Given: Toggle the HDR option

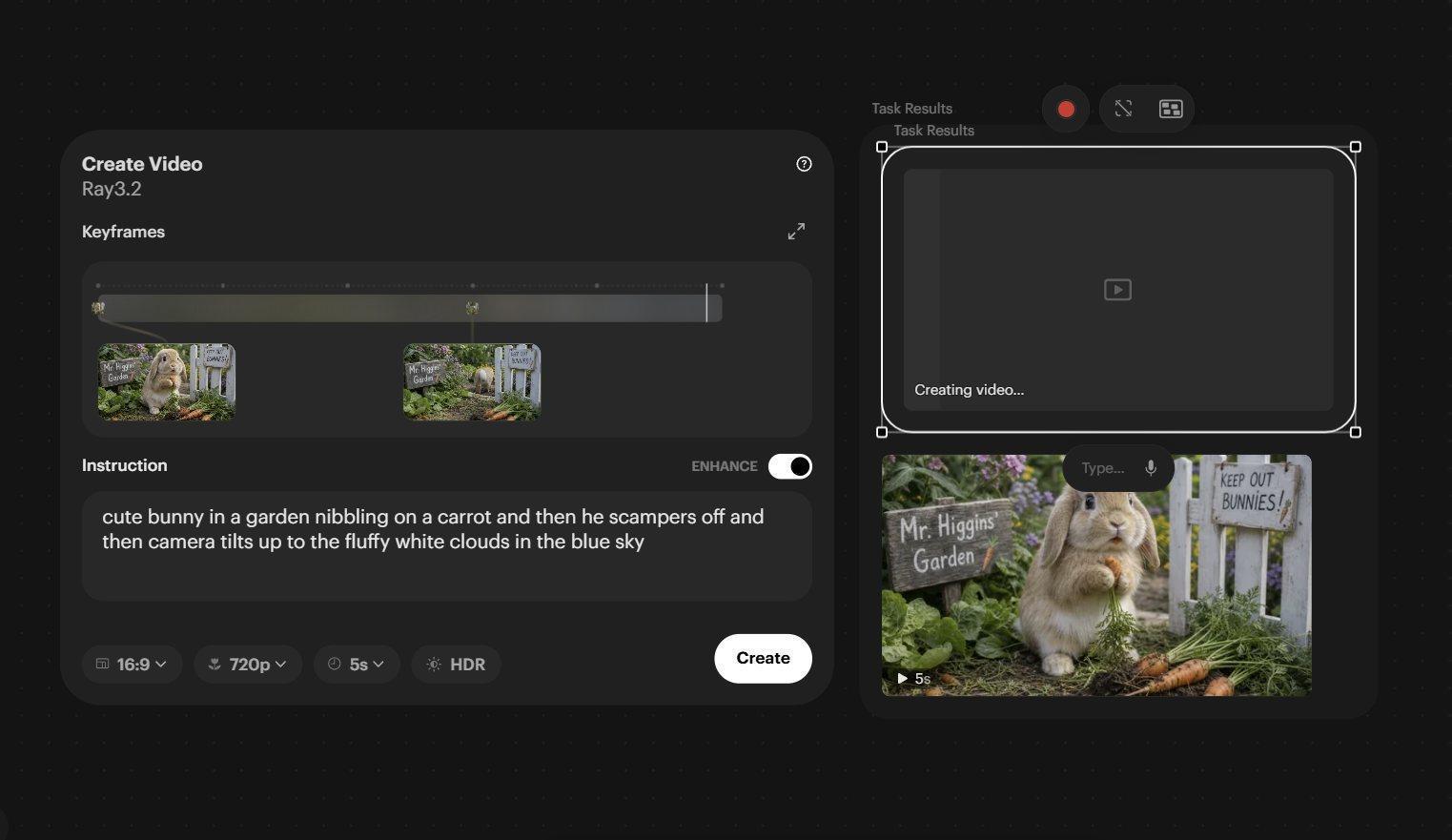Looking at the screenshot, I should pos(456,665).
